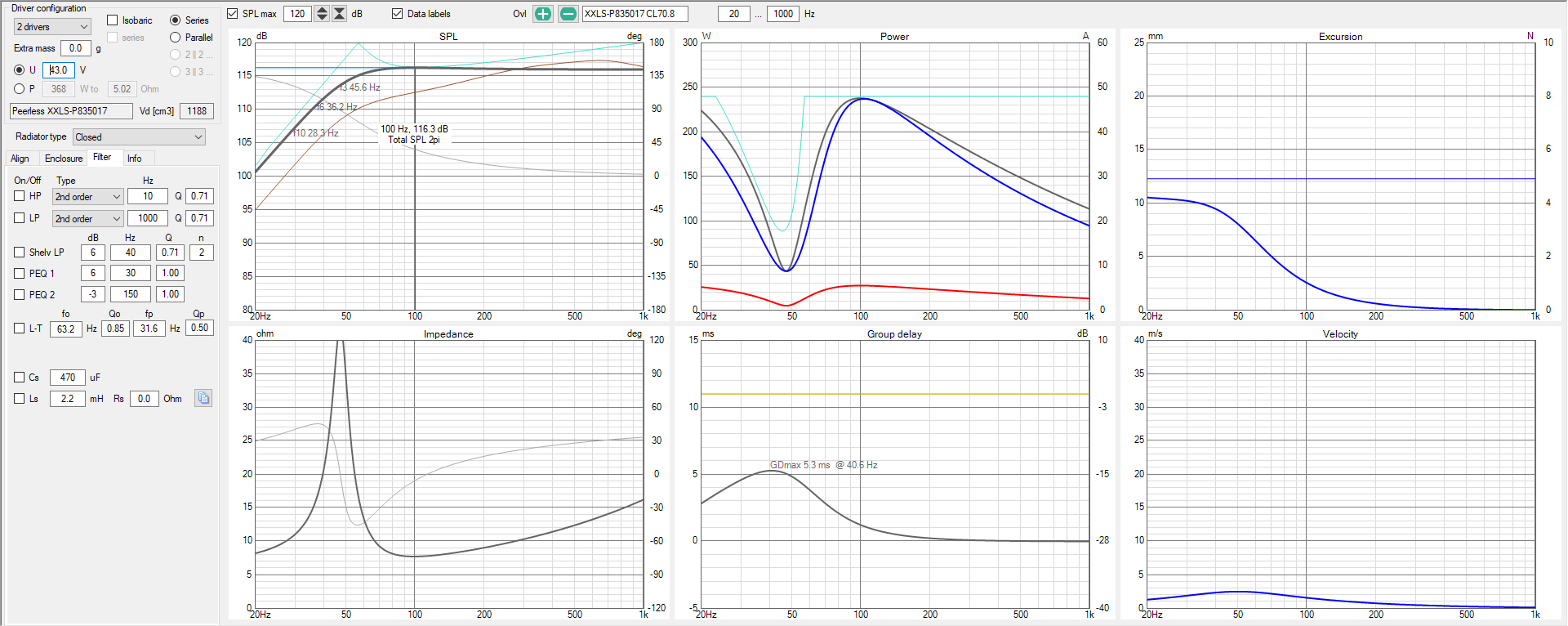
Task: Click the Vd cm3 field showing 1188
Action: (x=197, y=111)
